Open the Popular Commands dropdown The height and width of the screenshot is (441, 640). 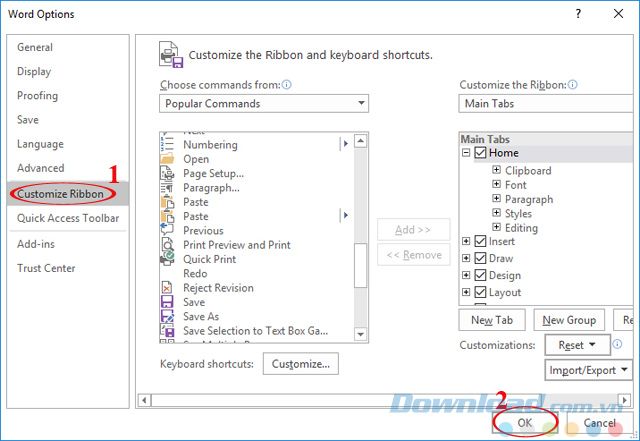pos(264,103)
